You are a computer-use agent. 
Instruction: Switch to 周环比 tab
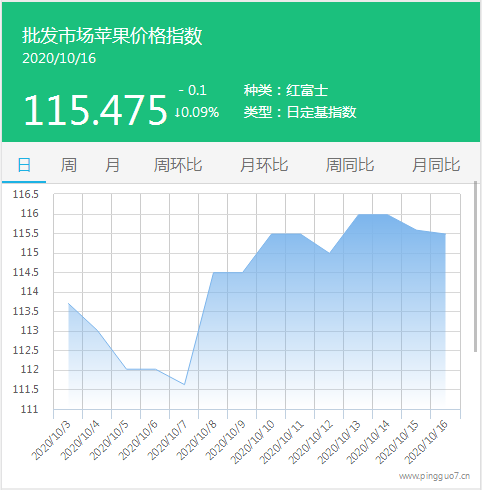click(178, 165)
